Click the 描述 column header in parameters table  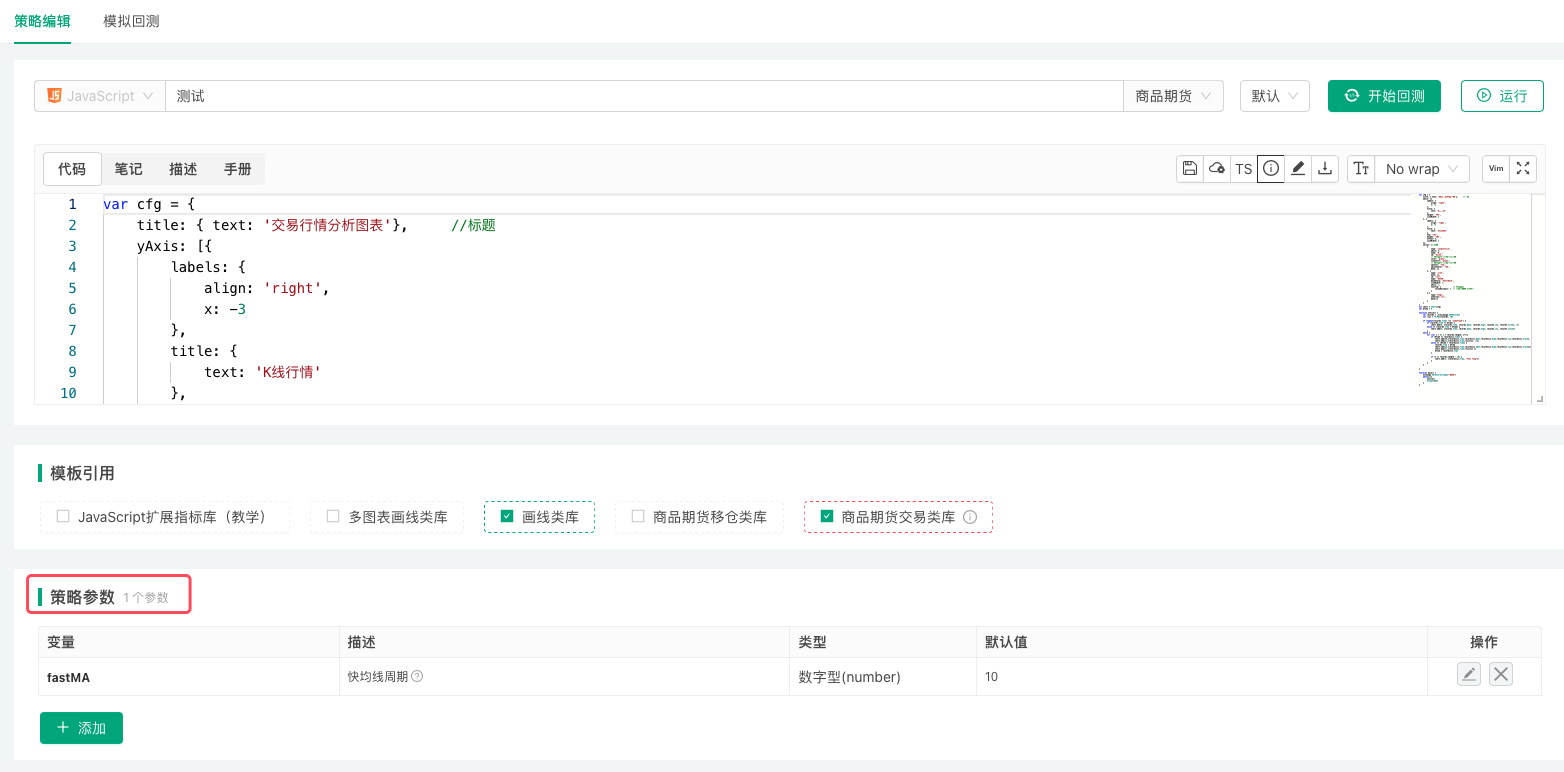click(x=565, y=642)
